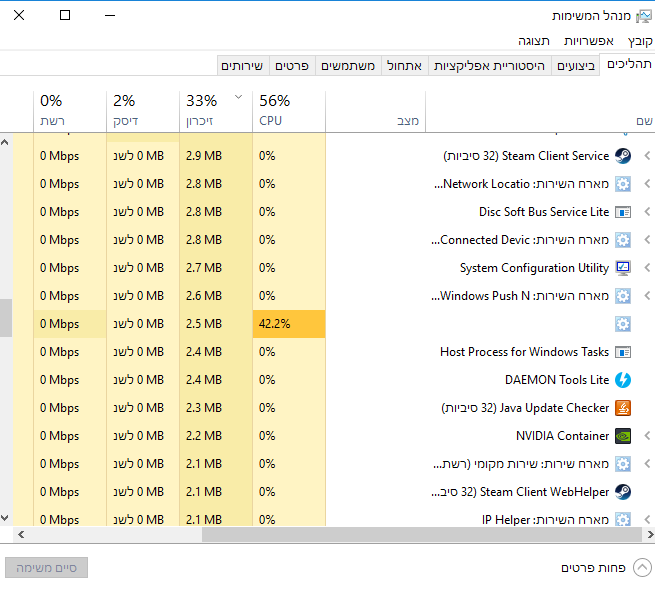Open the תצוגה (View) menu
Image resolution: width=655 pixels, height=590 pixels.
[x=534, y=41]
